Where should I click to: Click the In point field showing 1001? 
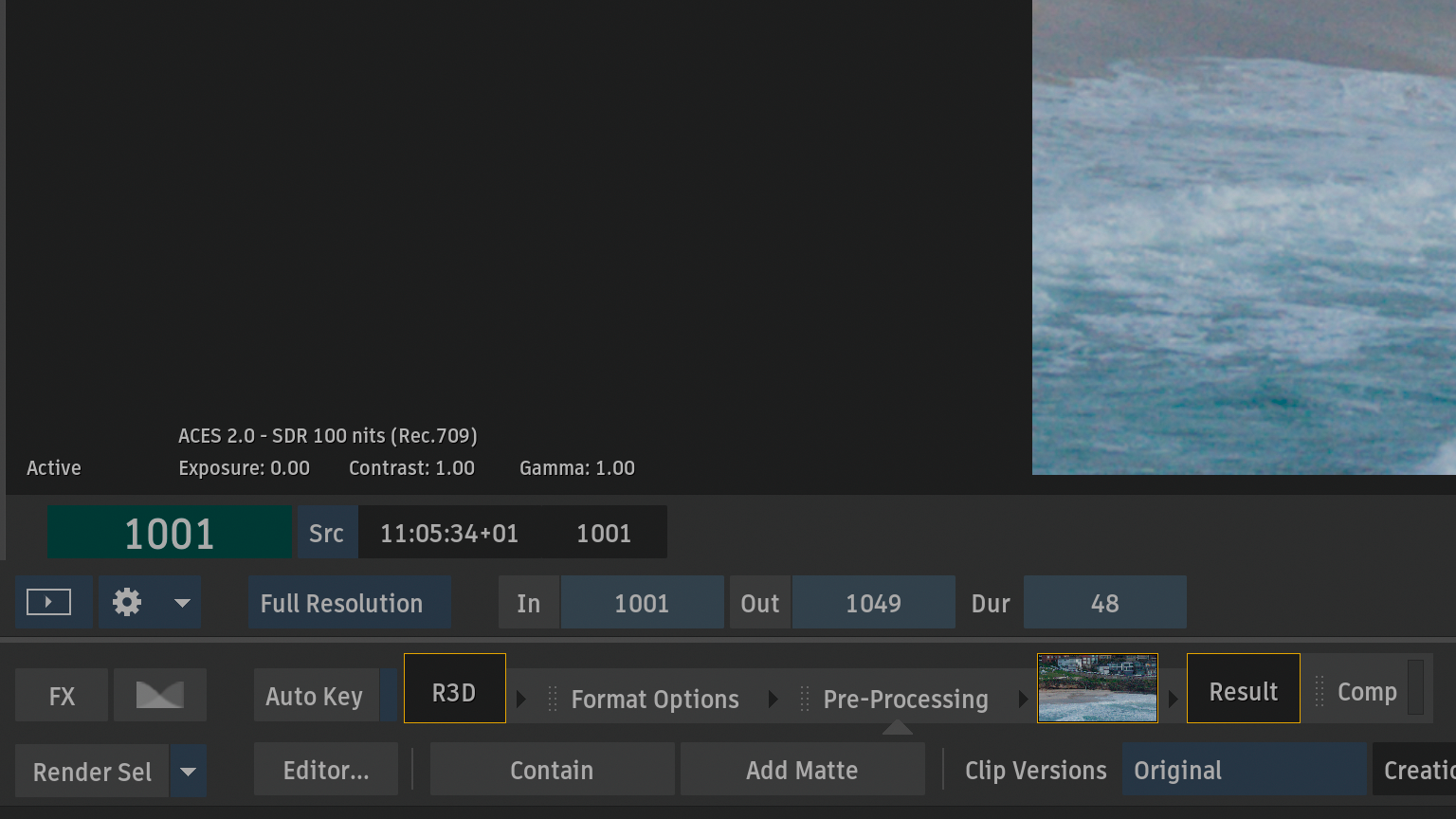(x=642, y=603)
